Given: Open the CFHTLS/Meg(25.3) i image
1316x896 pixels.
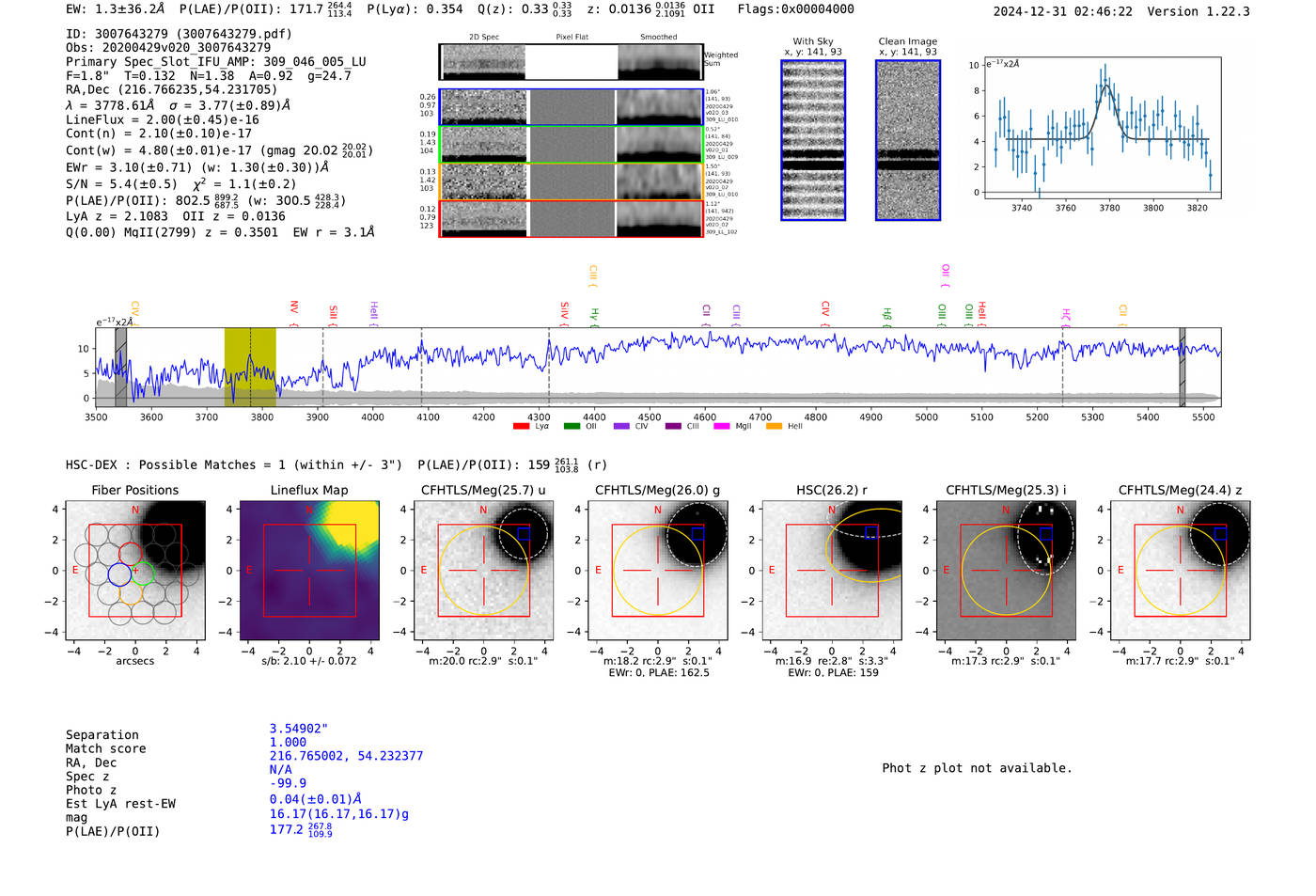Looking at the screenshot, I should [1006, 571].
